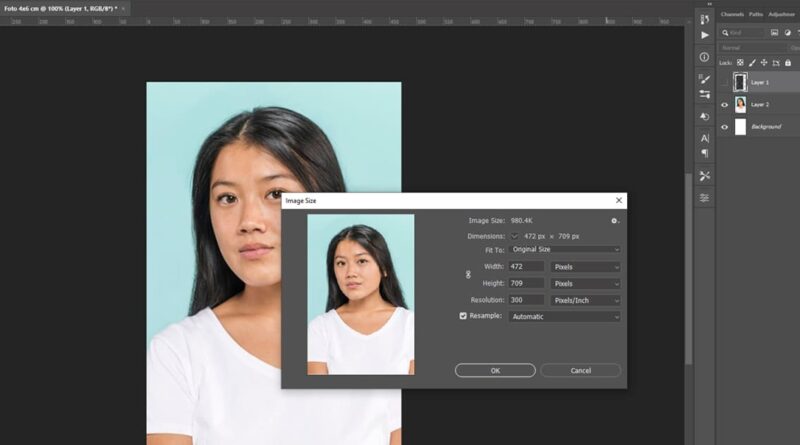
Task: Hide the Background layer via eye icon
Action: (725, 127)
